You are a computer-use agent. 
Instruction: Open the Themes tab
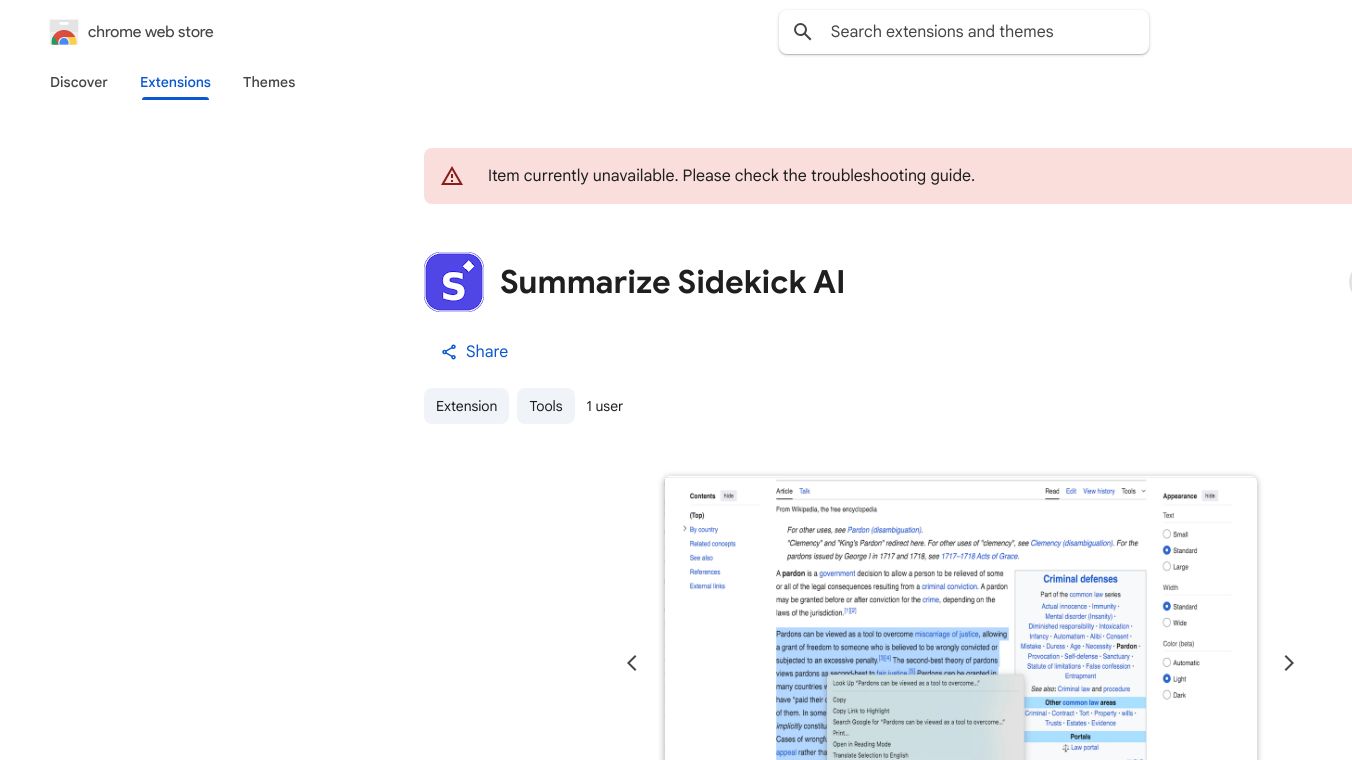(269, 82)
